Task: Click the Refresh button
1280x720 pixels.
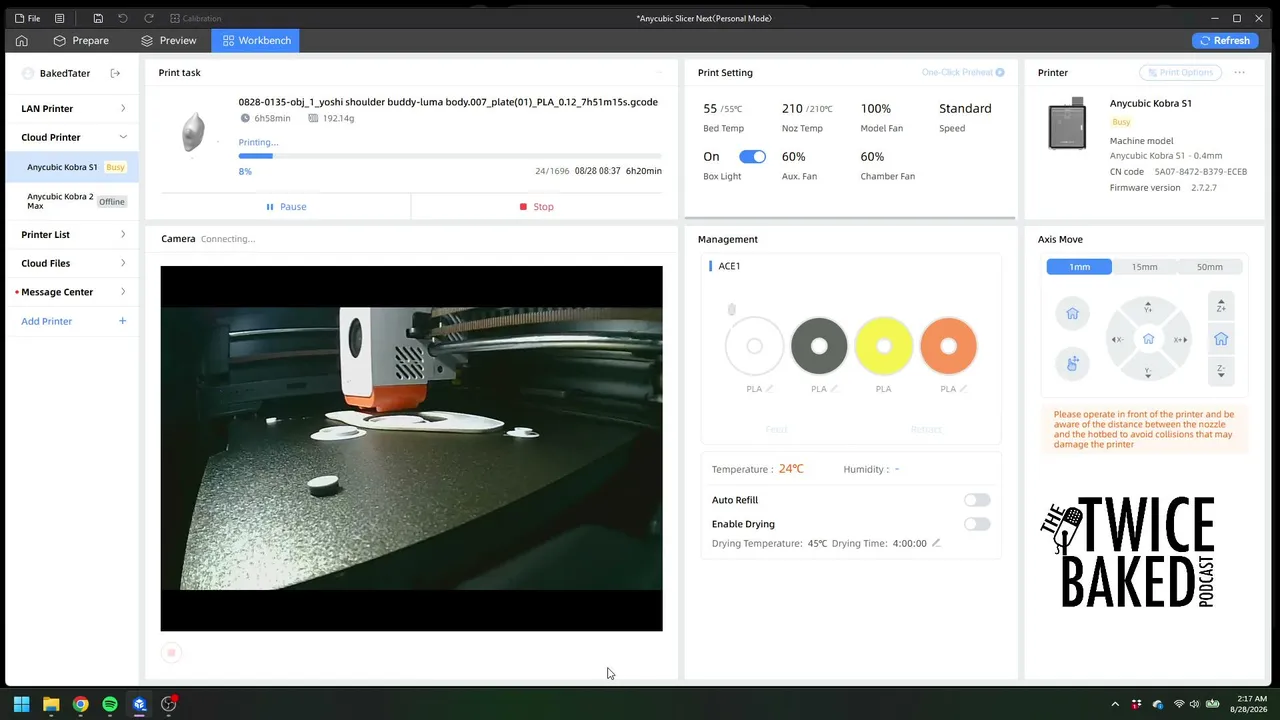Action: point(1225,41)
